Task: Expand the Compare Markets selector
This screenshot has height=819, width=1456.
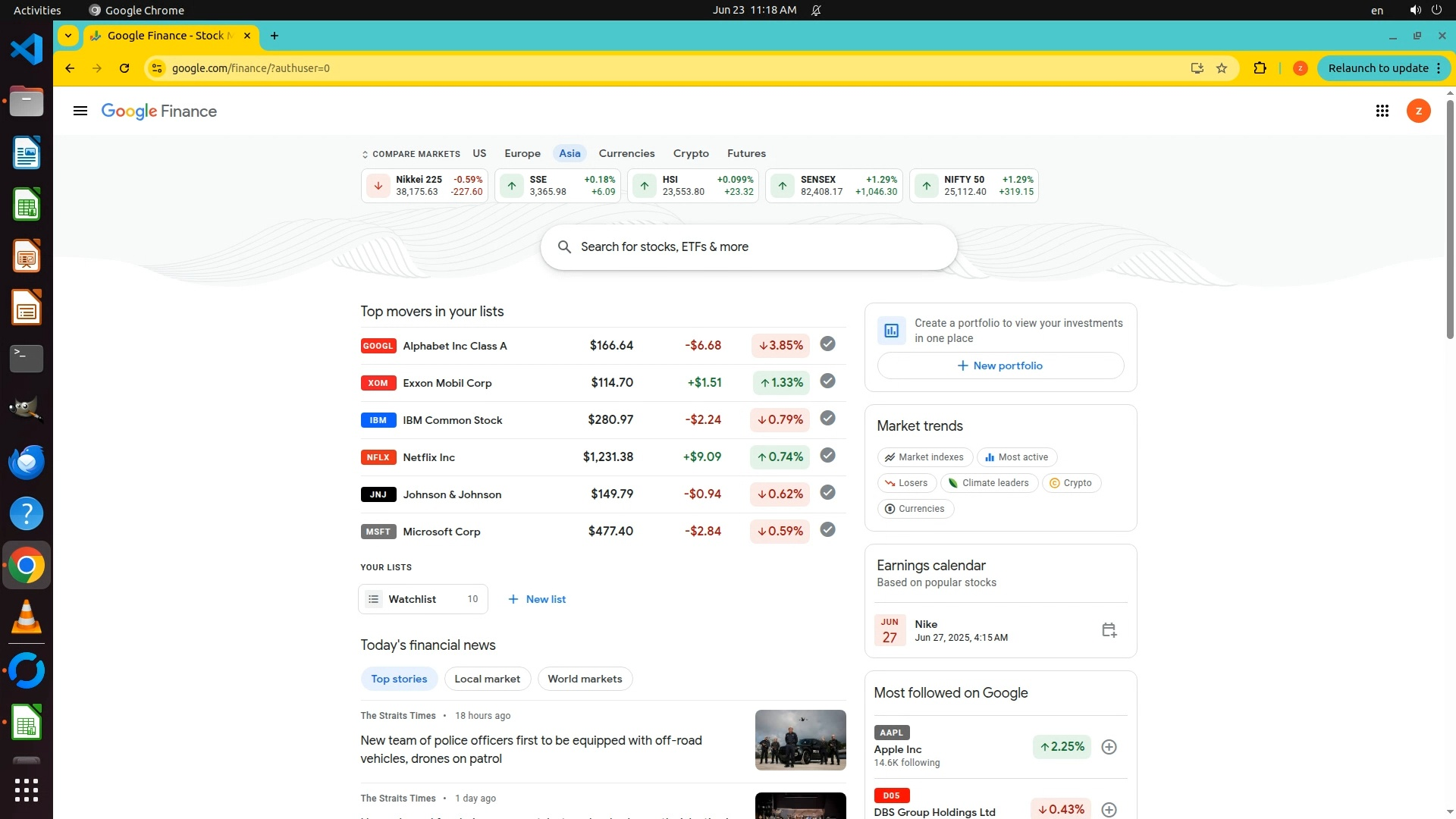Action: click(x=410, y=154)
